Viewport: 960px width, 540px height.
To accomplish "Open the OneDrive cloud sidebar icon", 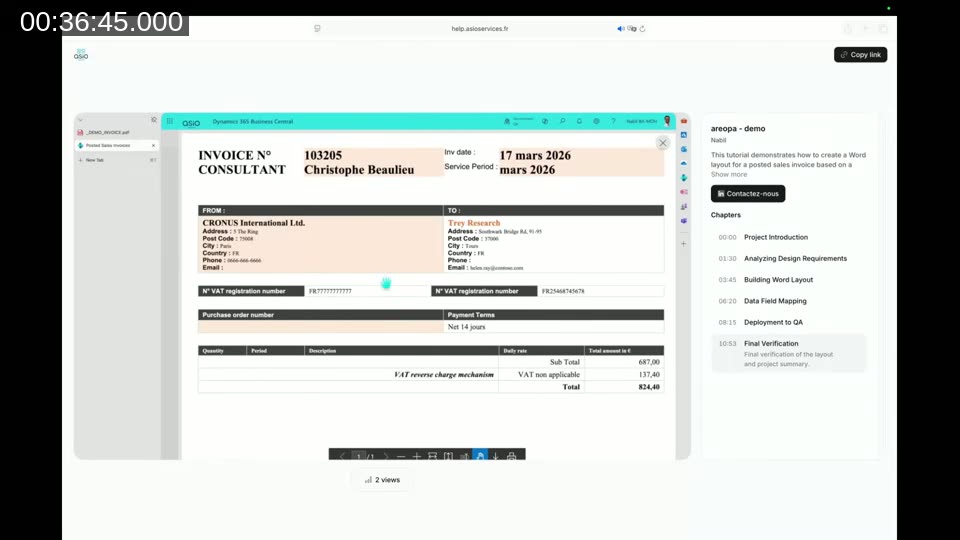I will point(684,163).
